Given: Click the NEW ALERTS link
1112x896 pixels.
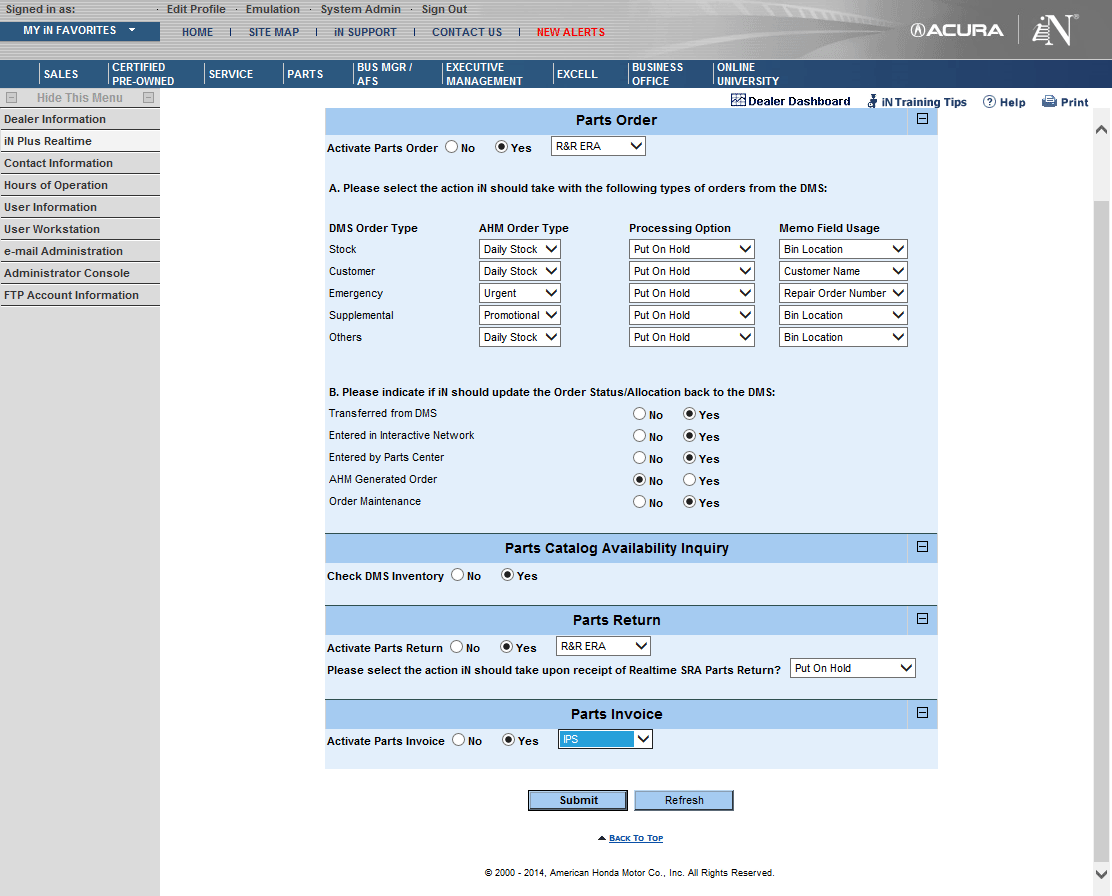Looking at the screenshot, I should point(571,32).
